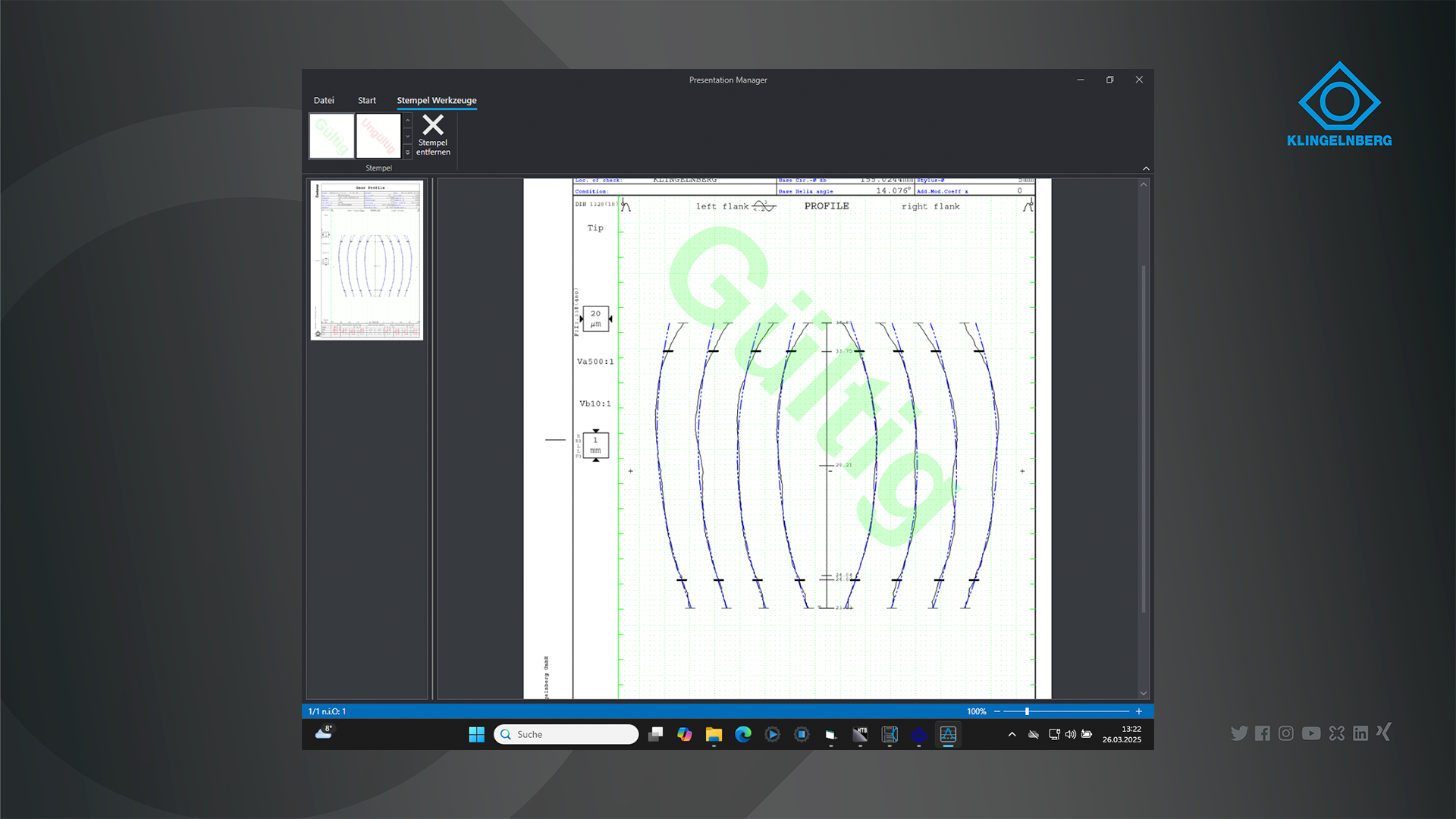1456x819 pixels.
Task: Close the Presentation Manager window
Action: click(1139, 80)
